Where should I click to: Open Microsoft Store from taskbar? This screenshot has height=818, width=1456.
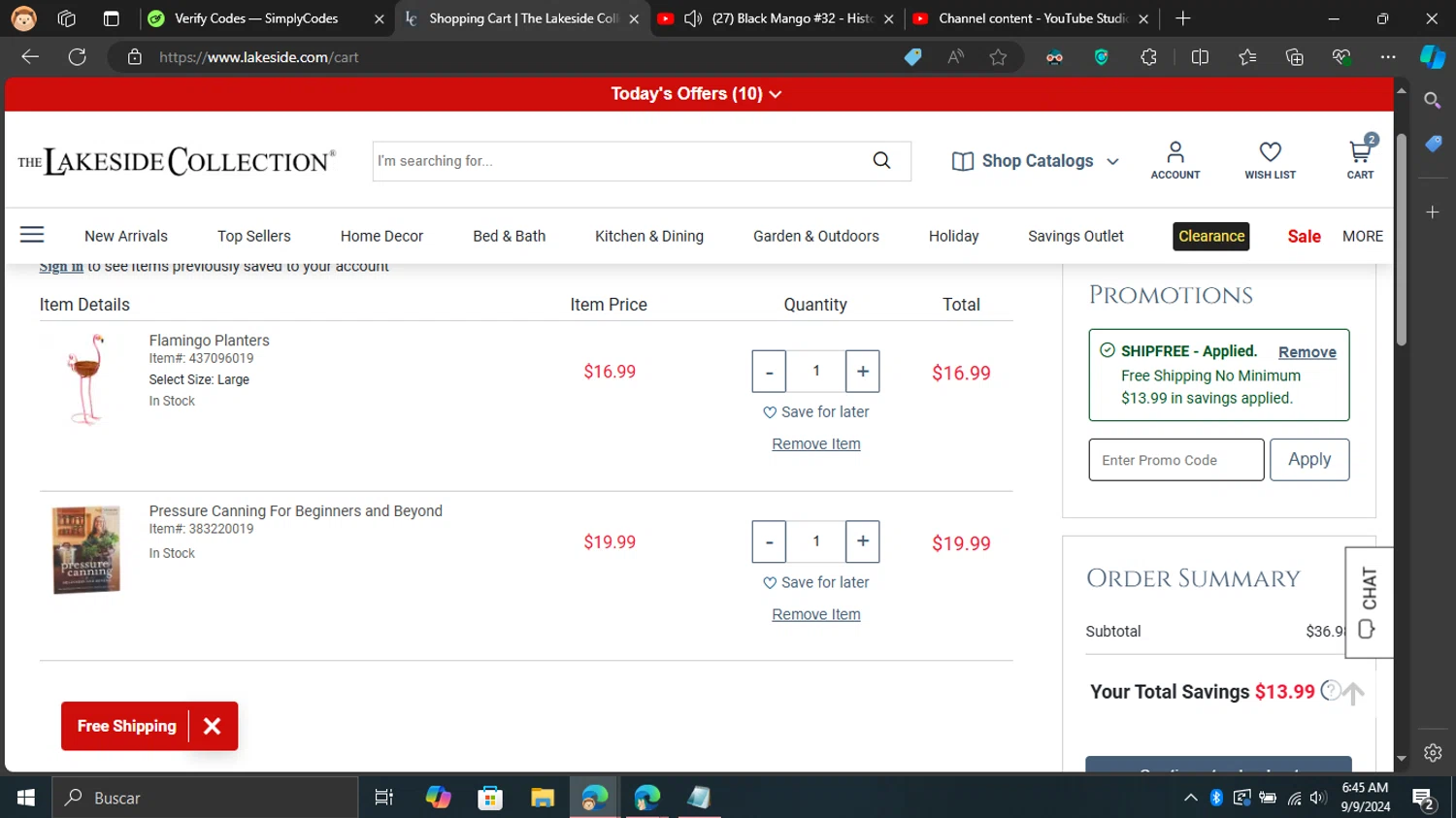(x=490, y=798)
